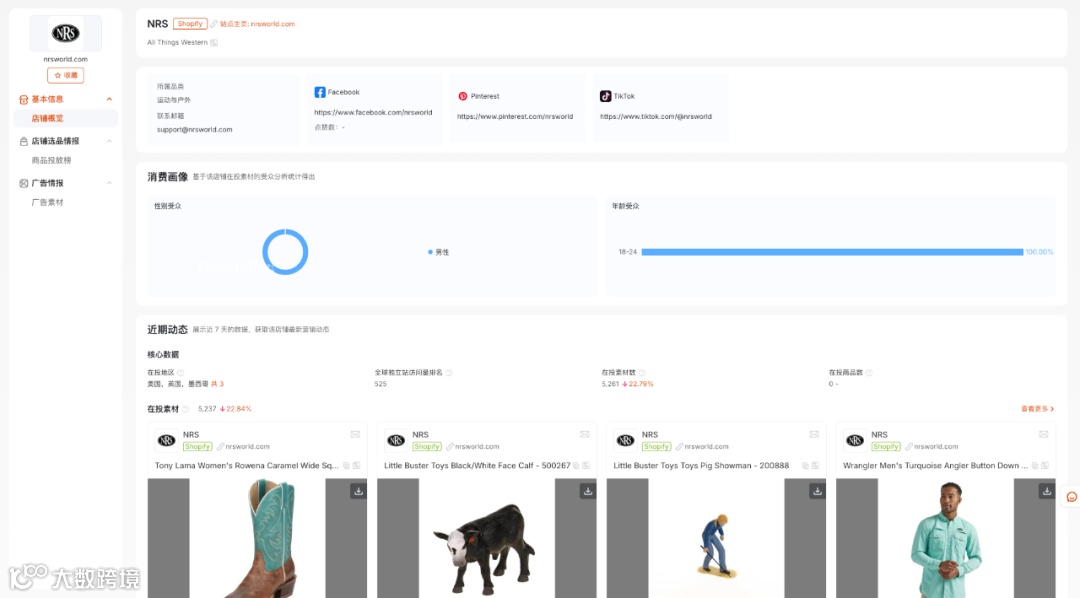Copy the Tony Lama Women's Rowena title
Image resolution: width=1080 pixels, height=598 pixels.
346,466
